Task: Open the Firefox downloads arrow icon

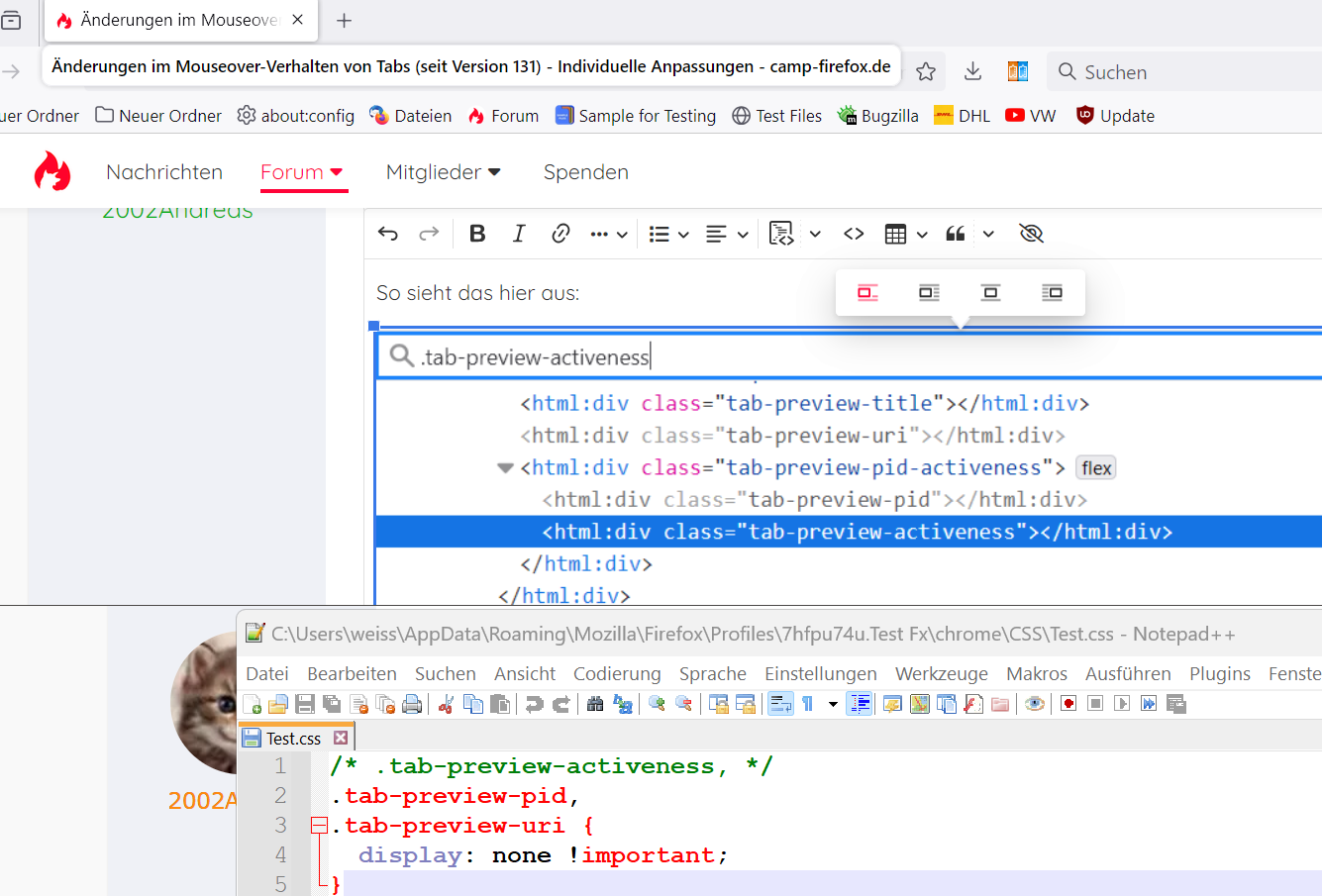Action: (972, 71)
